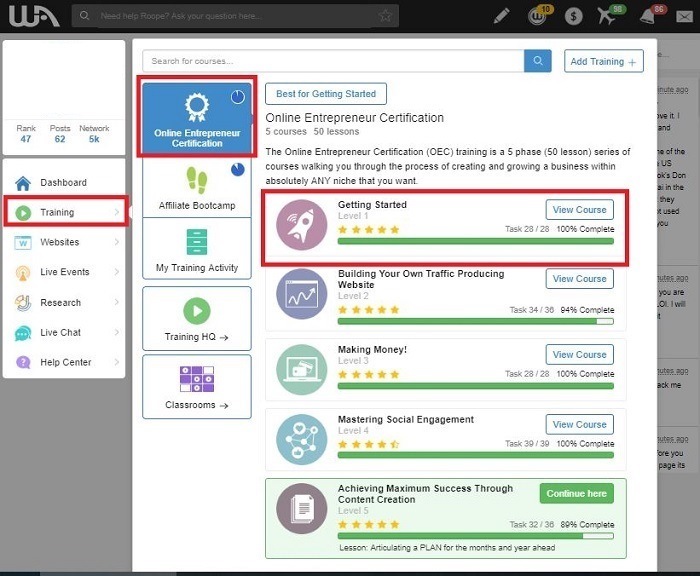The image size is (700, 576).
Task: Open Dashboard in the sidebar
Action: 64,183
